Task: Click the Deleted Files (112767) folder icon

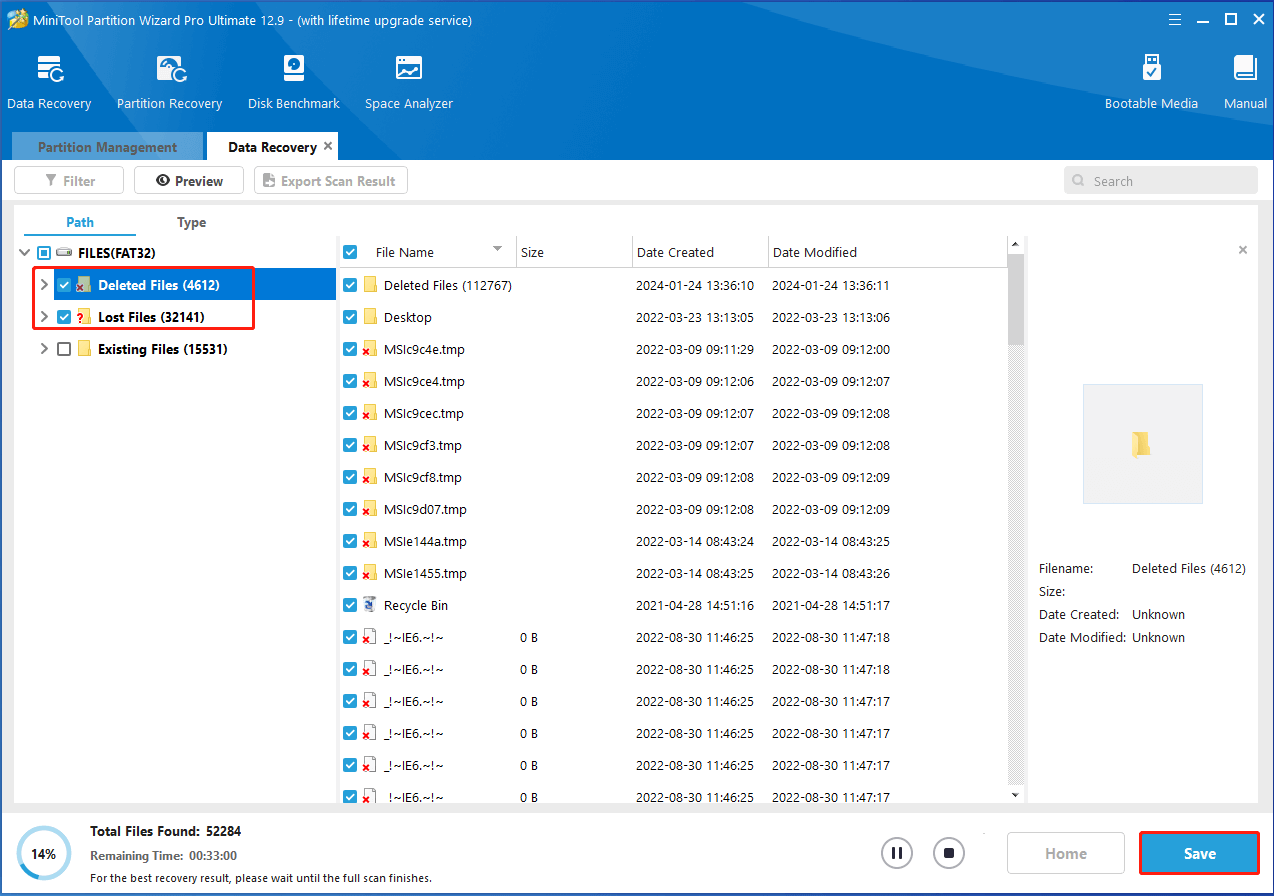Action: 369,285
